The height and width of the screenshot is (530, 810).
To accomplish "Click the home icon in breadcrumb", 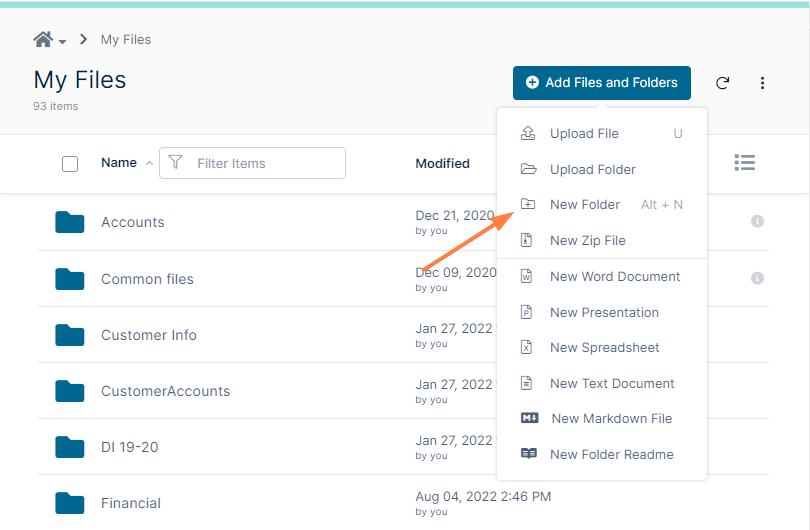I will [x=42, y=40].
